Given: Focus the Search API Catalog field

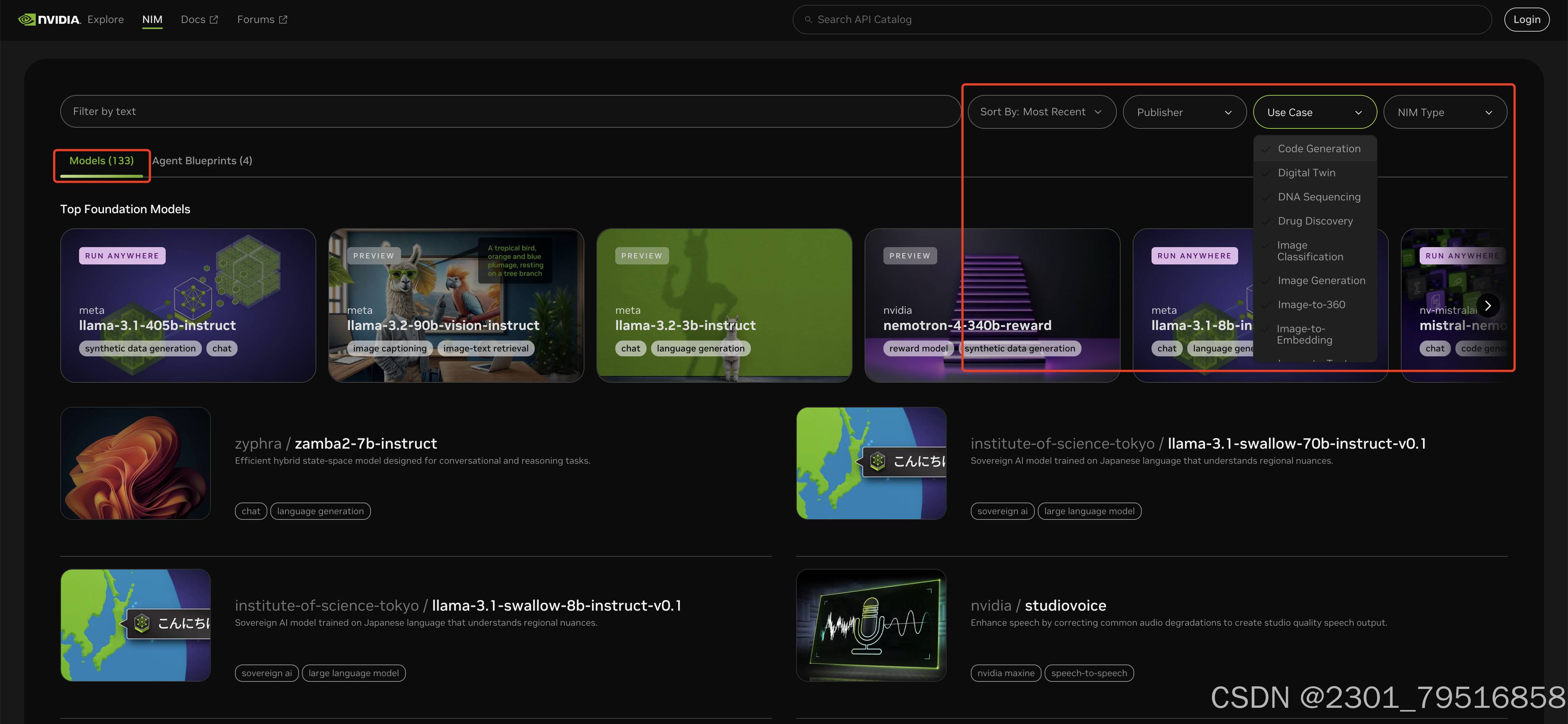Looking at the screenshot, I should [1142, 20].
